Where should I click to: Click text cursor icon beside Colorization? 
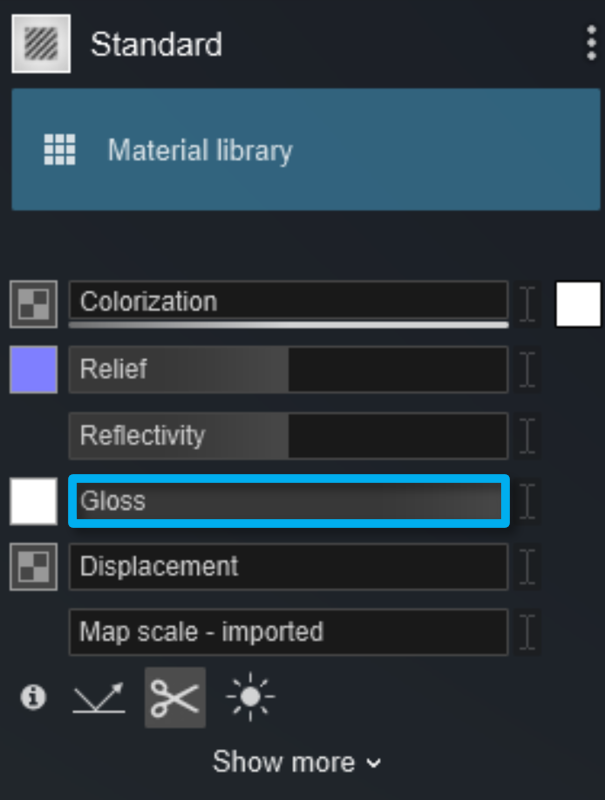pos(527,304)
